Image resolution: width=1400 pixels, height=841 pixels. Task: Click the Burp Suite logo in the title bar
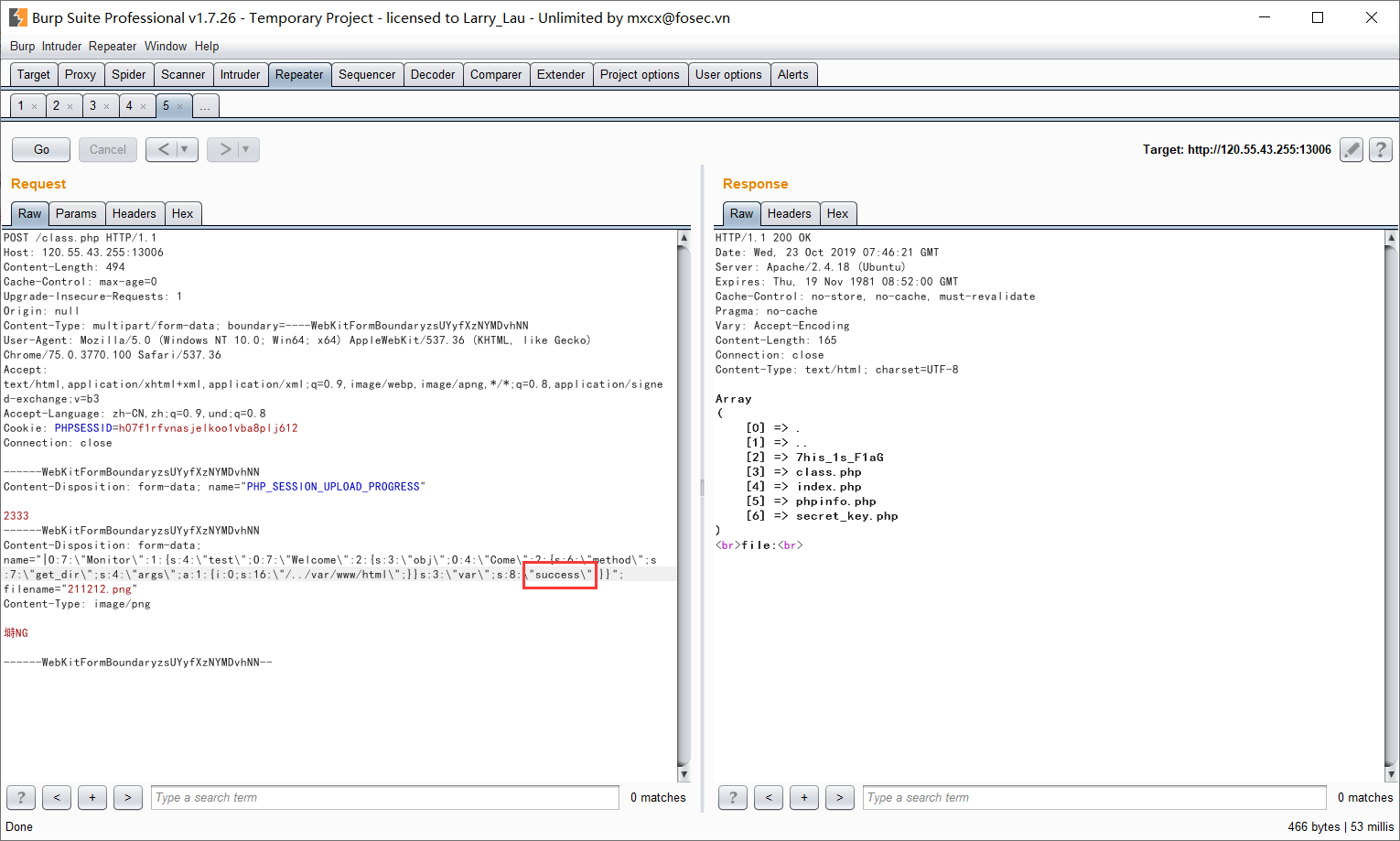(x=17, y=17)
